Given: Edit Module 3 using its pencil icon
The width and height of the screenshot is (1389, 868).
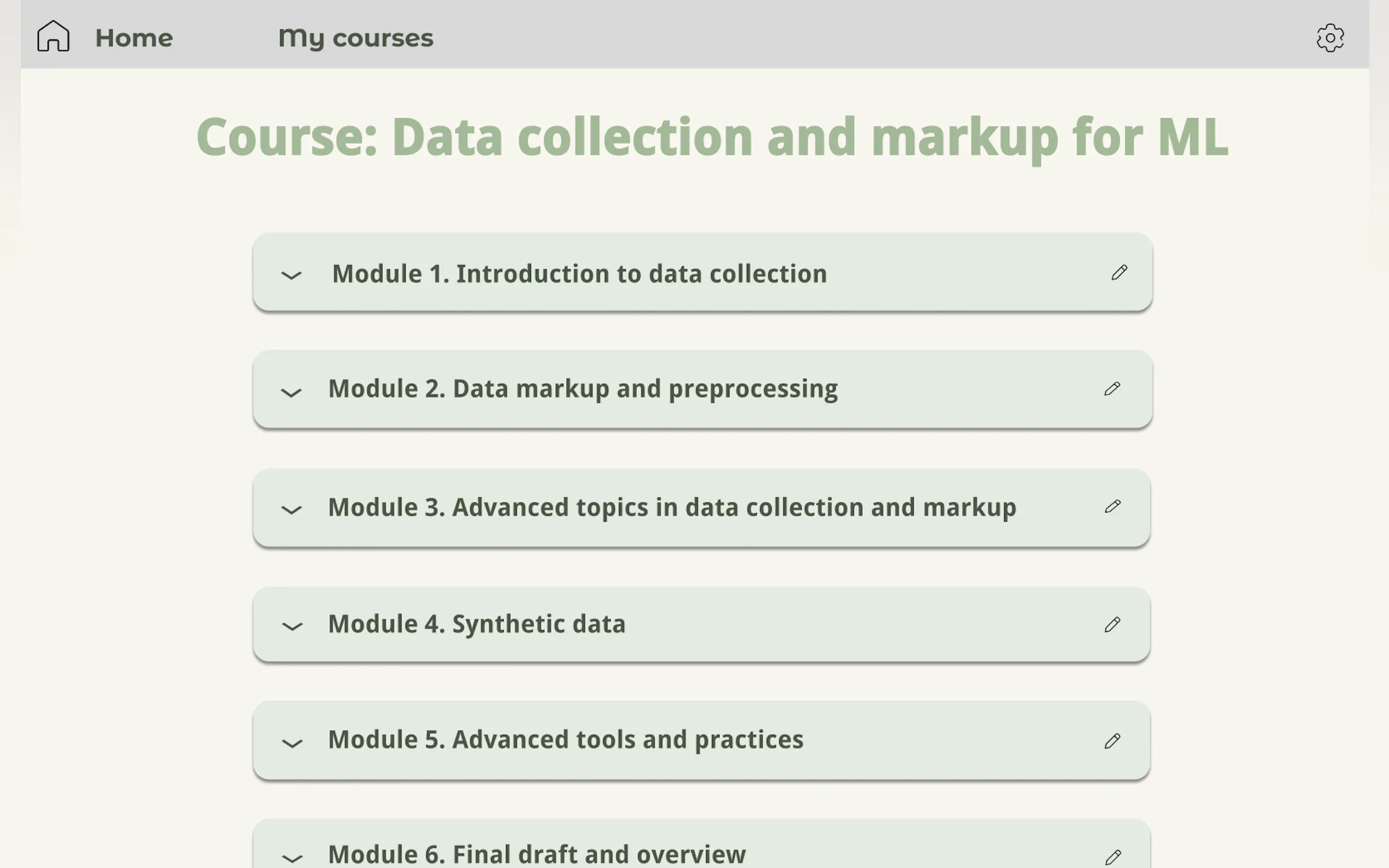Looking at the screenshot, I should click(x=1113, y=506).
